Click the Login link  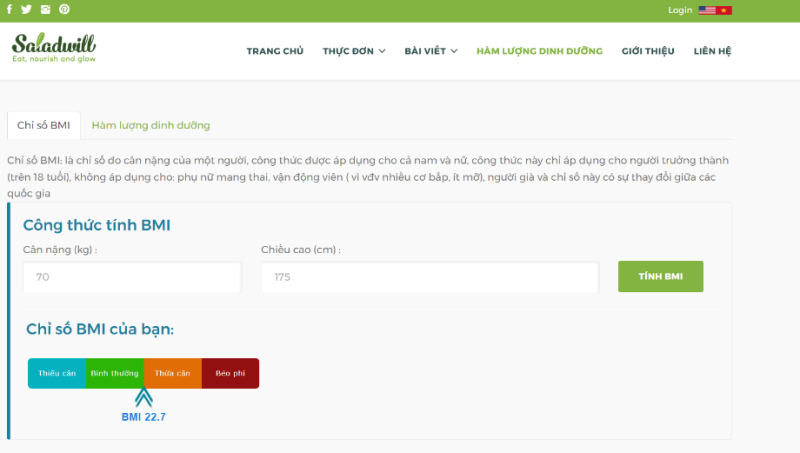click(680, 10)
